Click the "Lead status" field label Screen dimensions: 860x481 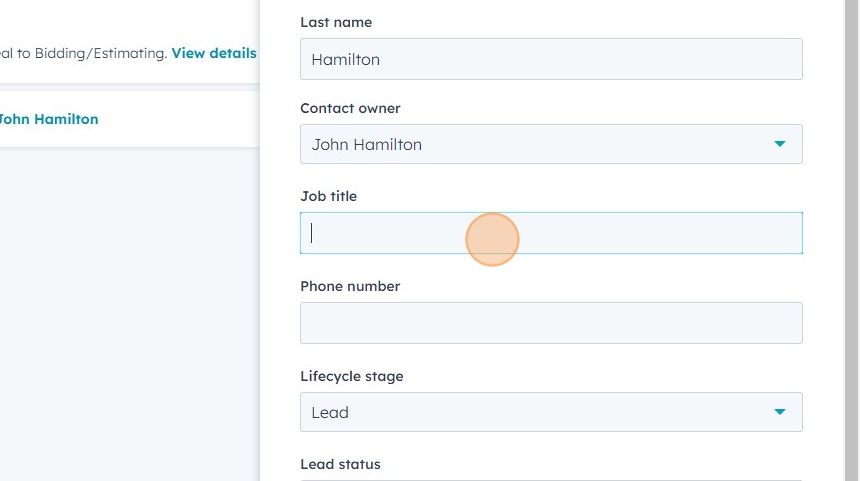coord(340,464)
